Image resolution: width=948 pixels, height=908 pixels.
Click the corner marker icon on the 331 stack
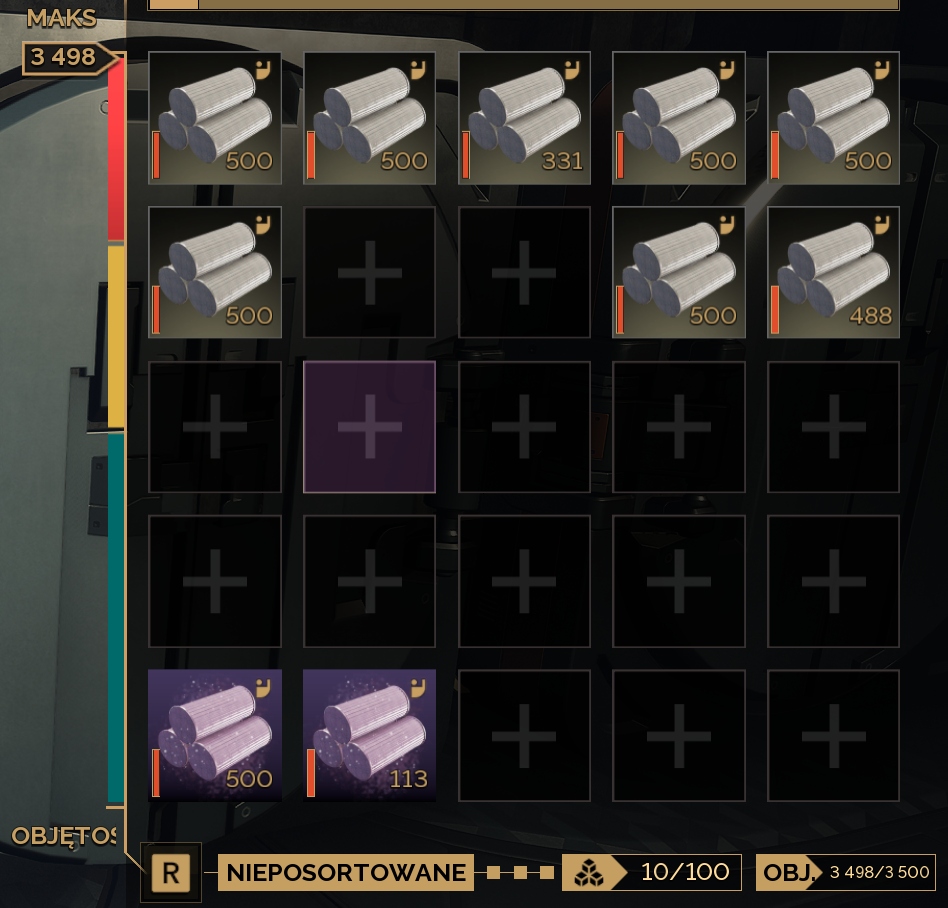click(571, 70)
